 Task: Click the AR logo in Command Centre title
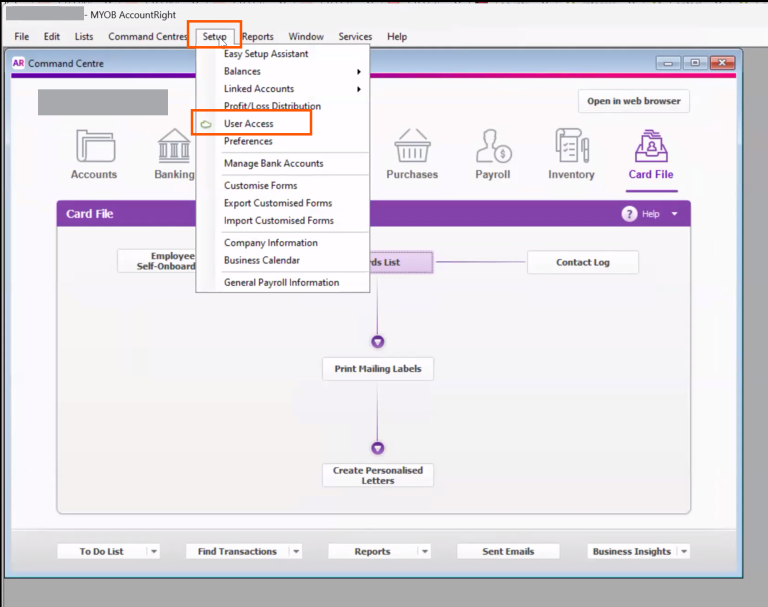tap(19, 63)
